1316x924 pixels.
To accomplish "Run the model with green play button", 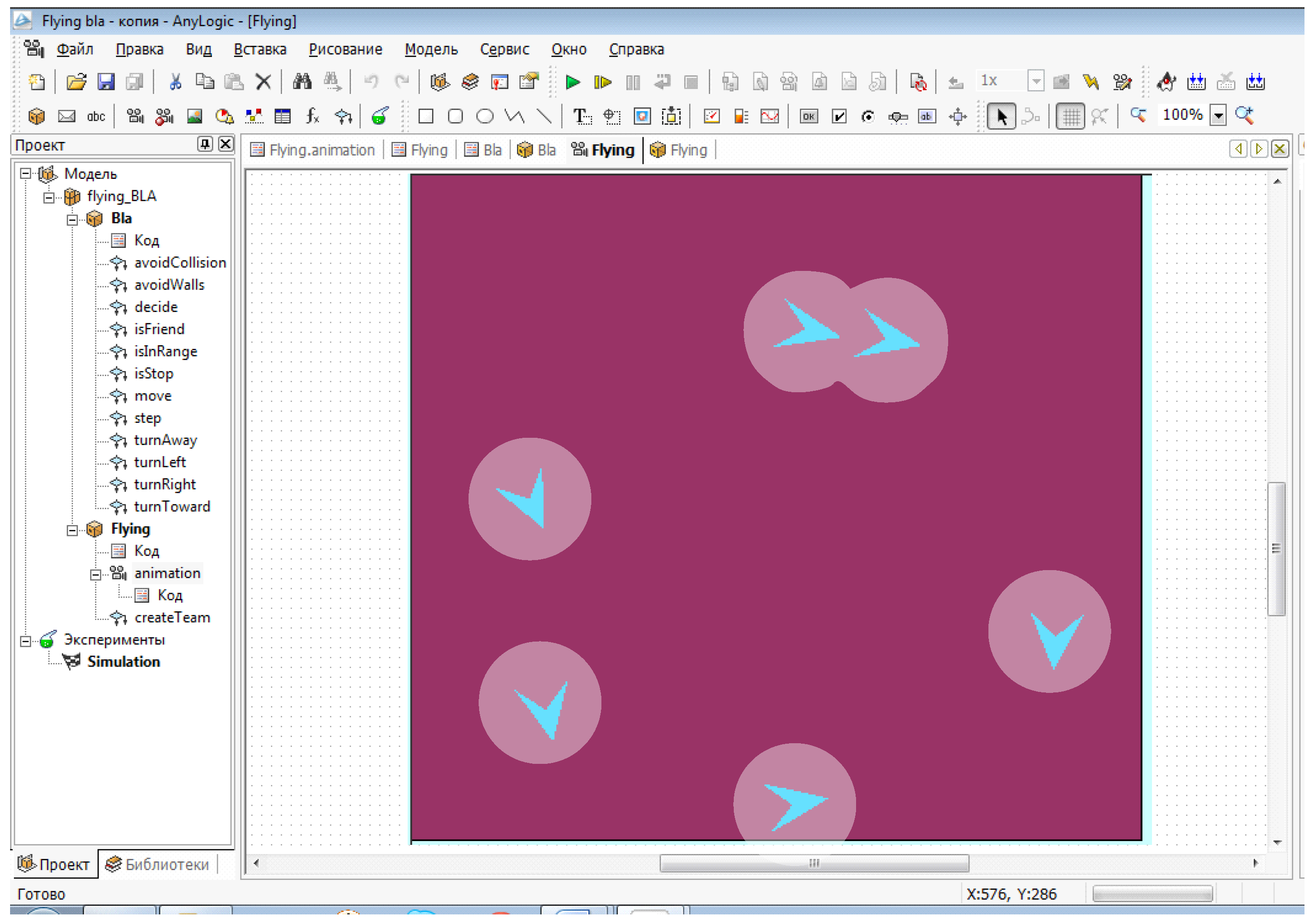I will tap(572, 82).
